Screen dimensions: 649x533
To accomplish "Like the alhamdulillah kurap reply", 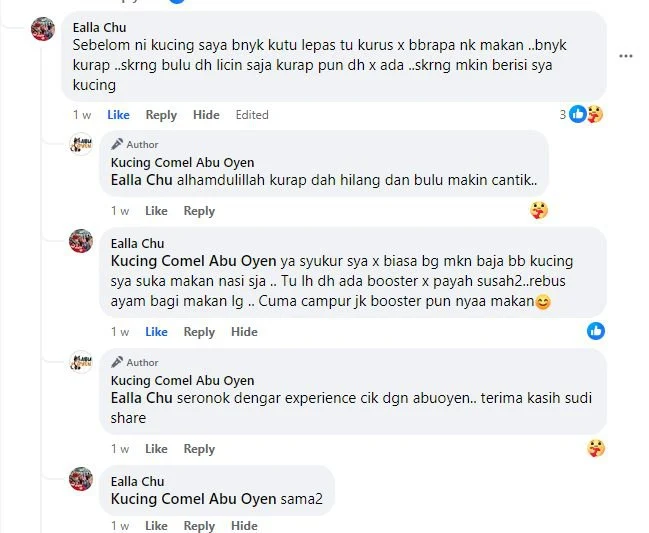I will [x=156, y=211].
